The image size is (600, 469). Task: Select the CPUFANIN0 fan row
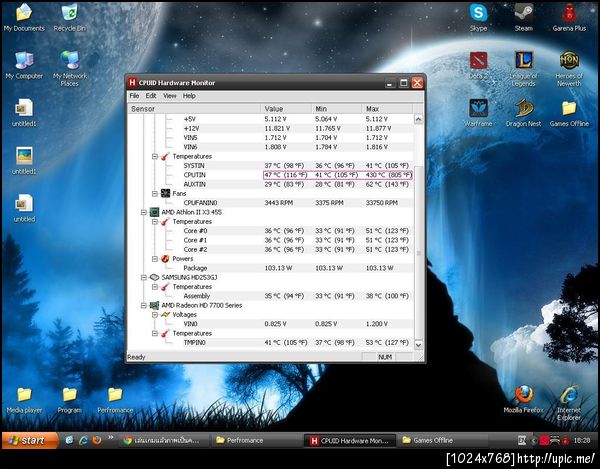tap(271, 203)
